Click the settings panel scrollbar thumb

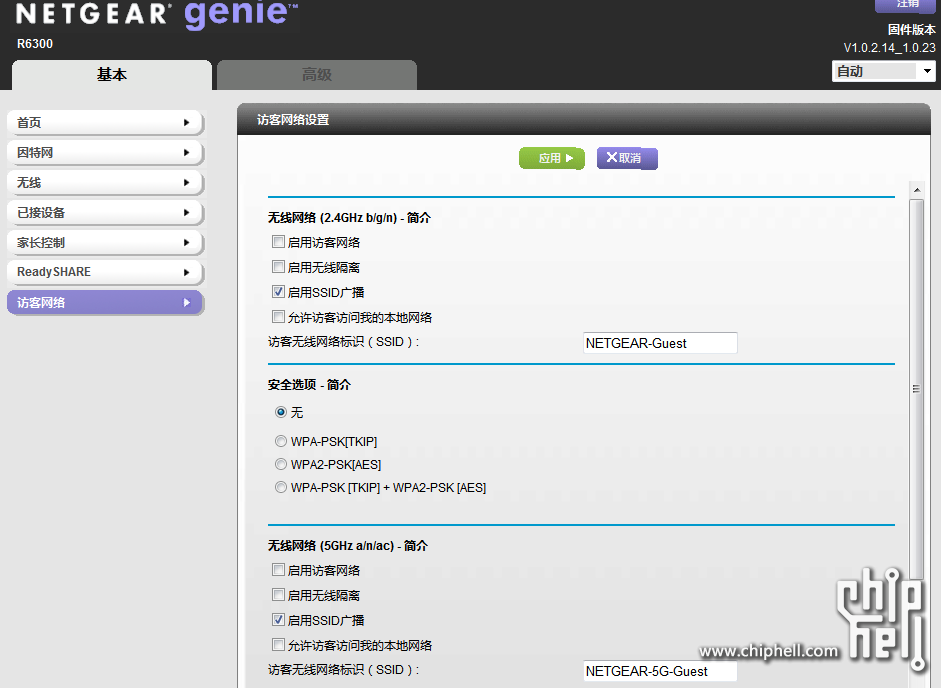[916, 388]
